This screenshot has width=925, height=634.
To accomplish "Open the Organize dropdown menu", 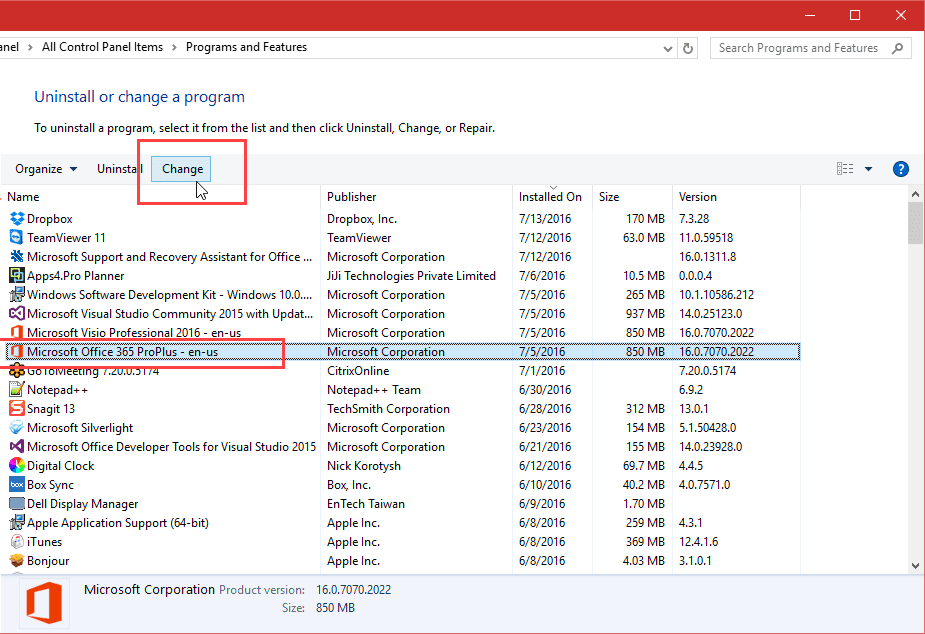I will click(x=46, y=169).
